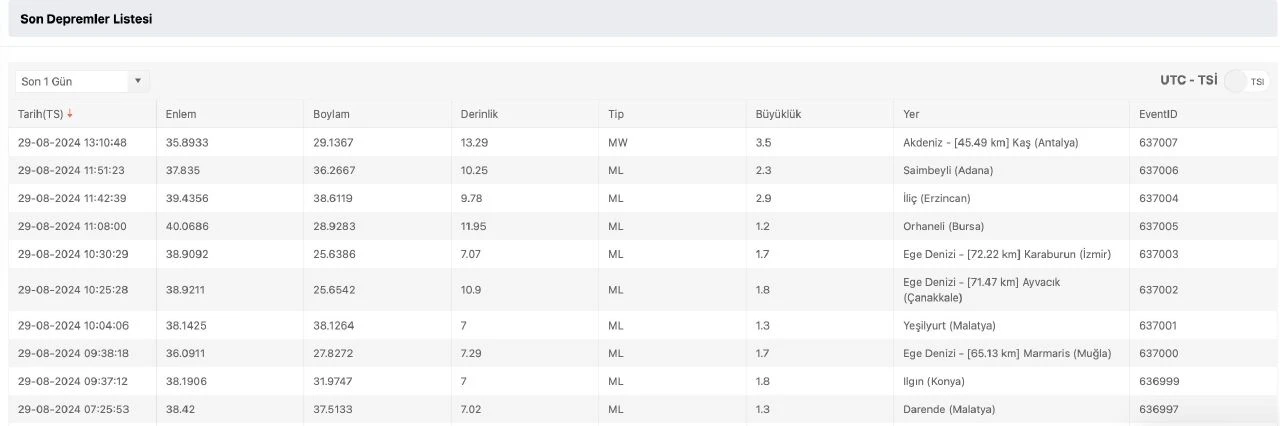Click the Derinlik column header
The width and height of the screenshot is (1280, 426).
(x=479, y=114)
